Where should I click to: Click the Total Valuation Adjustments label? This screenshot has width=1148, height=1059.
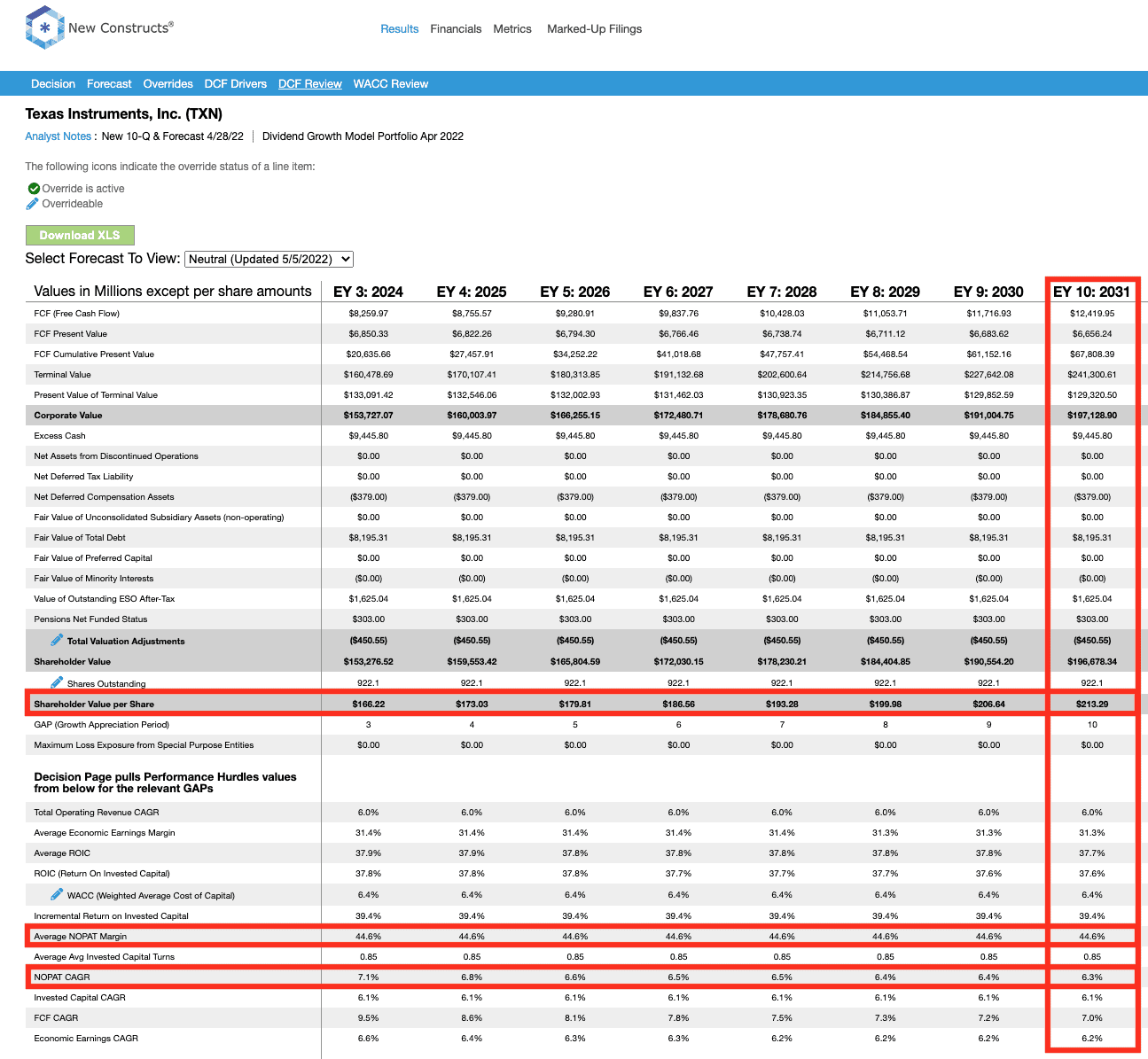[x=126, y=641]
